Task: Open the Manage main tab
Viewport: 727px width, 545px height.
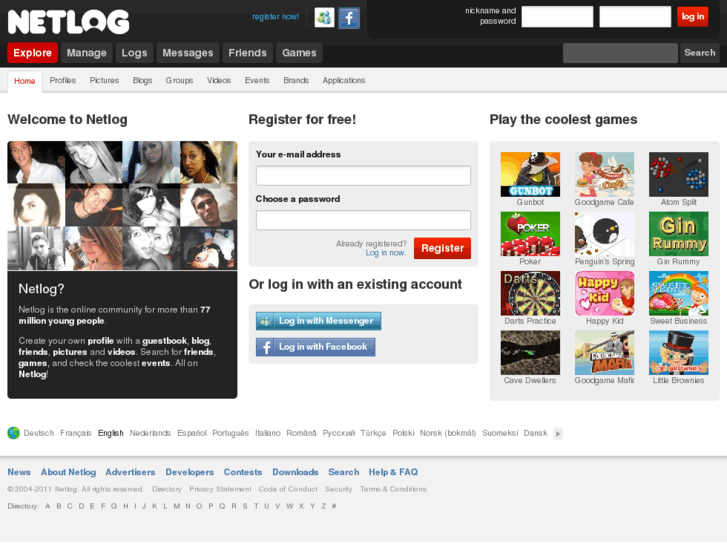Action: (87, 53)
